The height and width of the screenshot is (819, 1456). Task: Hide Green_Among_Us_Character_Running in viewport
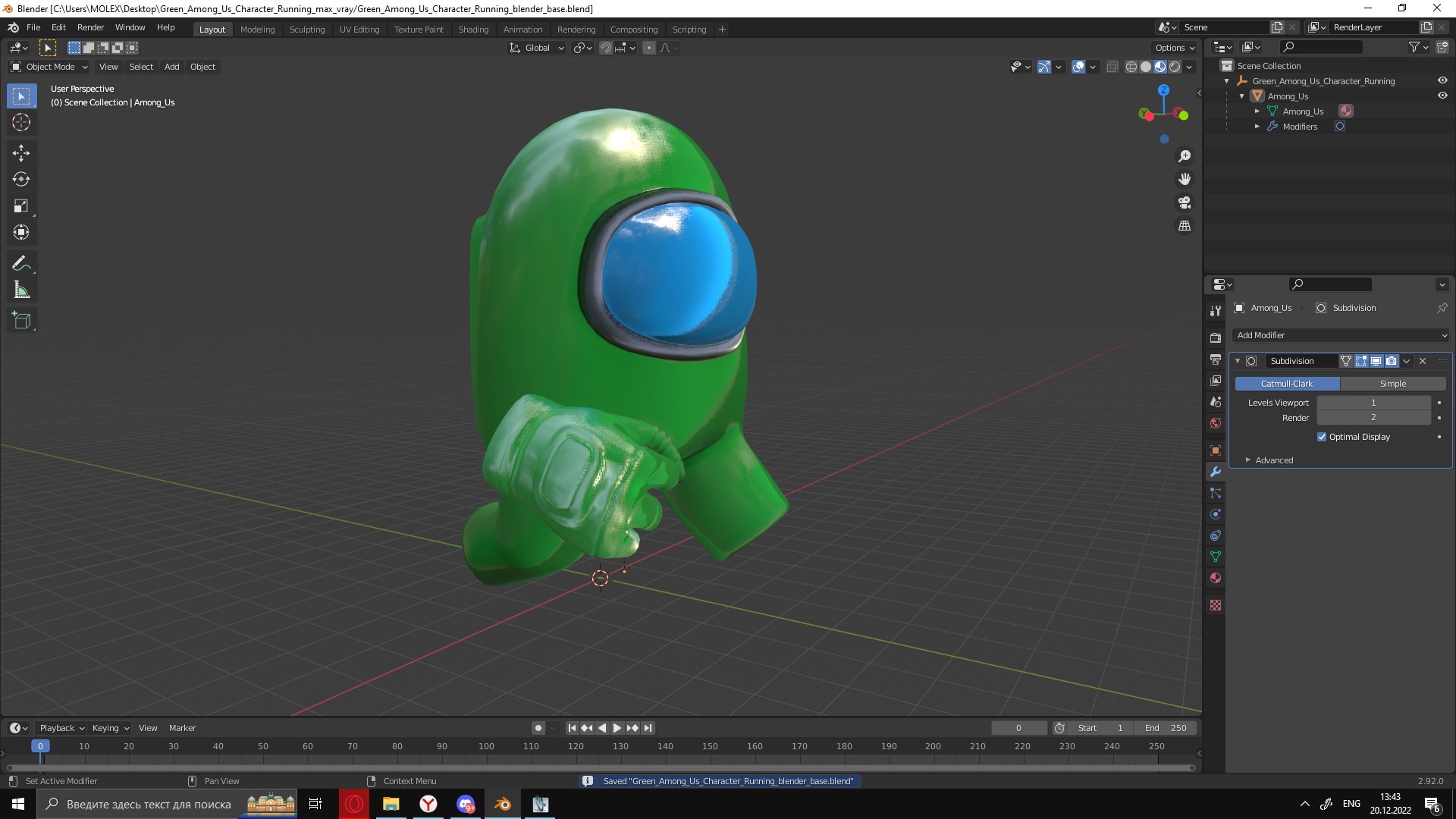1442,80
